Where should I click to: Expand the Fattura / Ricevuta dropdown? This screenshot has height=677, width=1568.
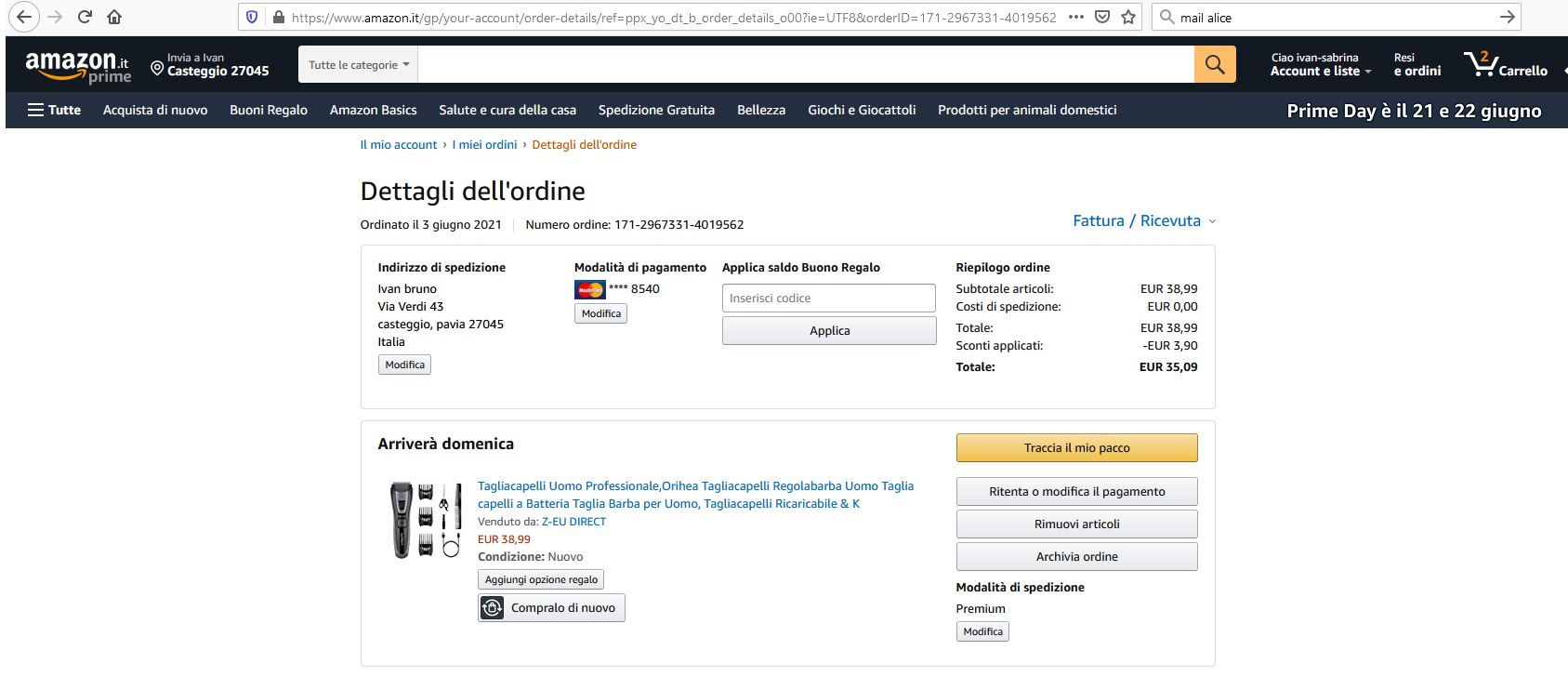click(1144, 220)
